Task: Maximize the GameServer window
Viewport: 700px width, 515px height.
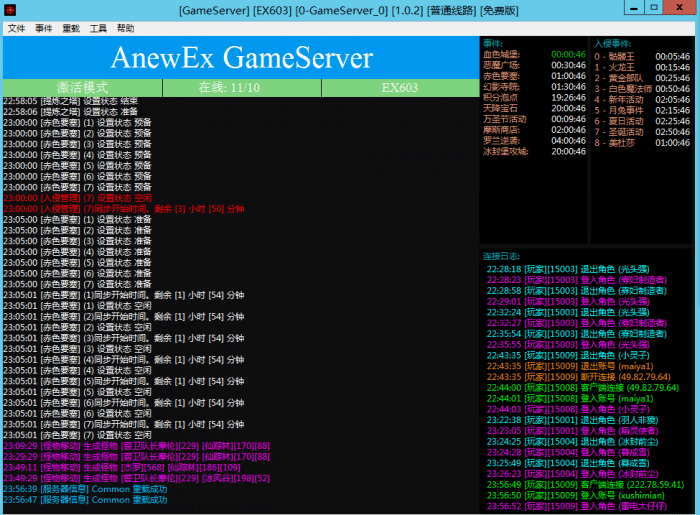Action: pyautogui.click(x=654, y=8)
